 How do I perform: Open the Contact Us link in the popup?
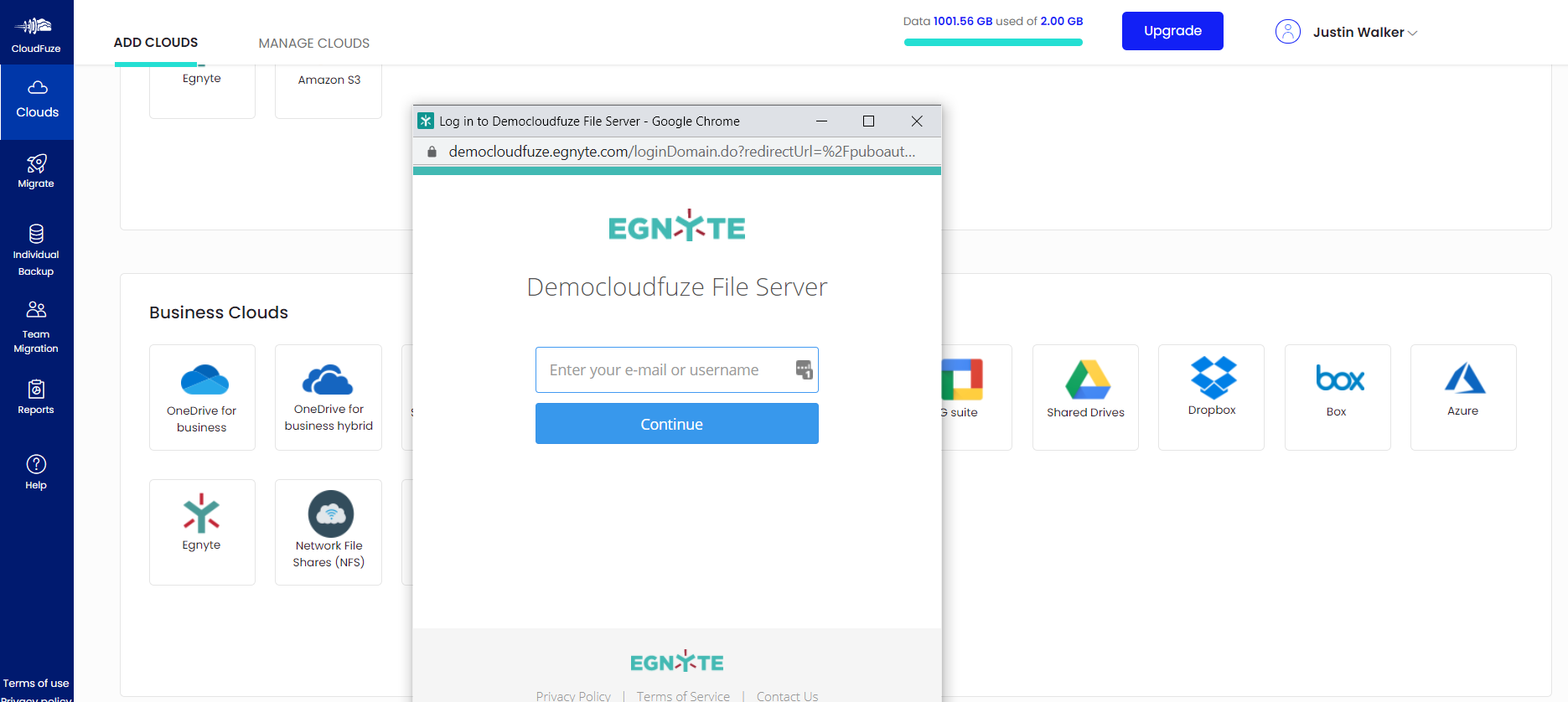[787, 695]
